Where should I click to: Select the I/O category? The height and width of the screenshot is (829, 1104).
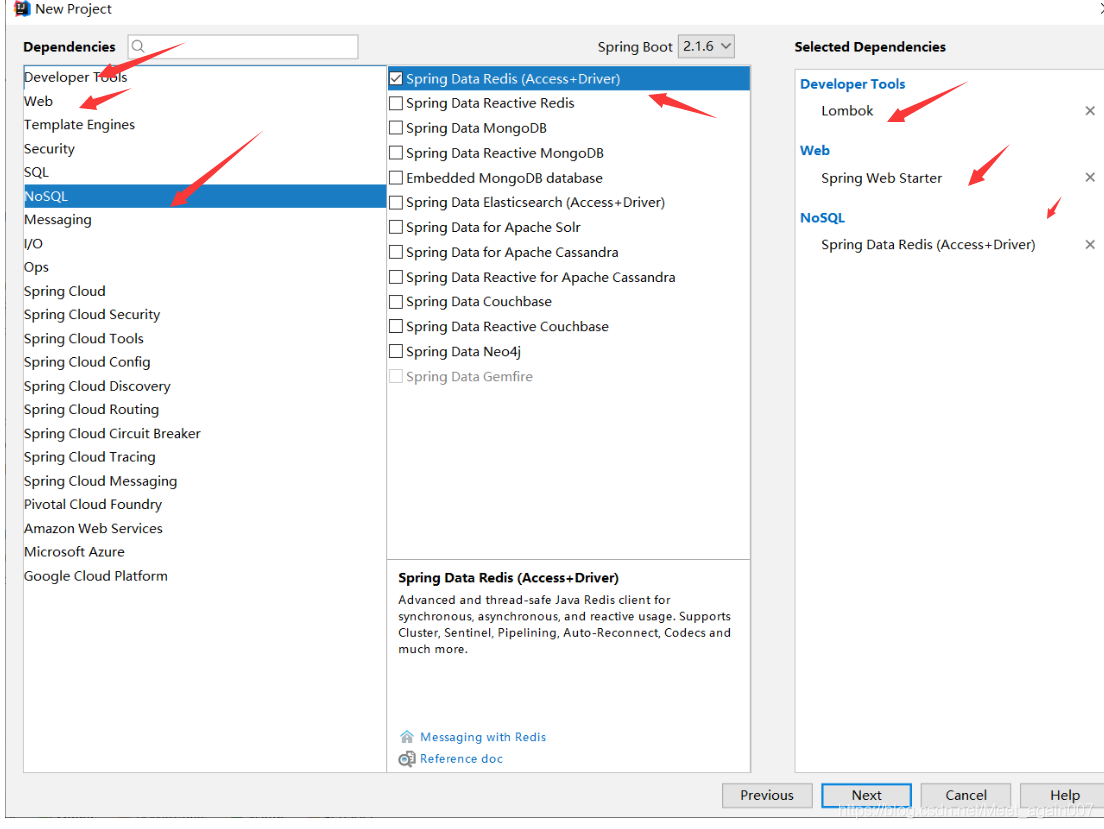(33, 244)
